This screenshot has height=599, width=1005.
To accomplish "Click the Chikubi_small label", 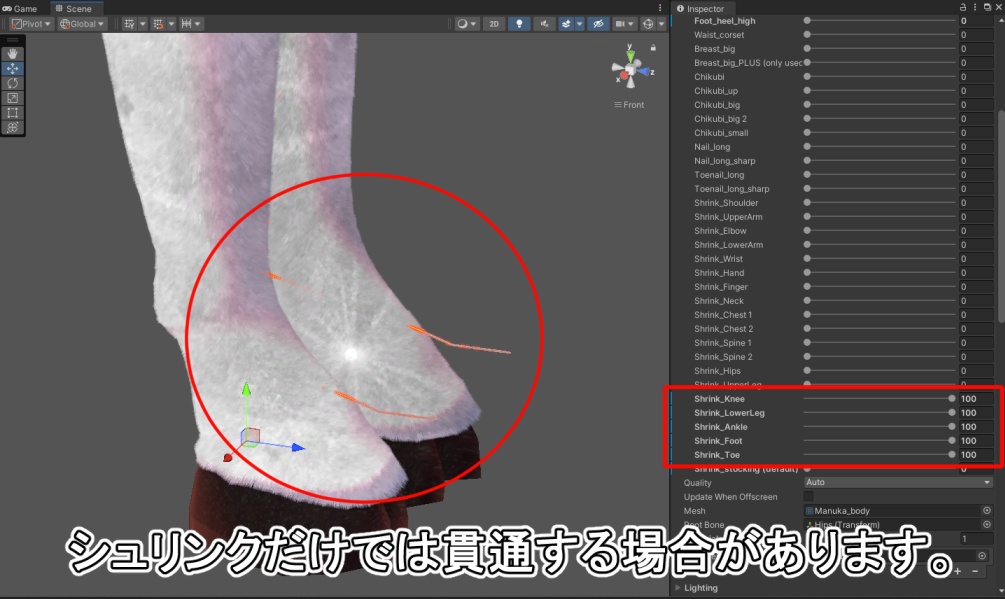I will (721, 133).
